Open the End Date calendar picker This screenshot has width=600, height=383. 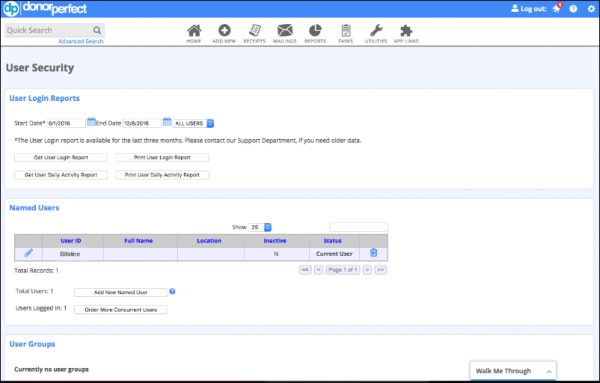point(167,122)
